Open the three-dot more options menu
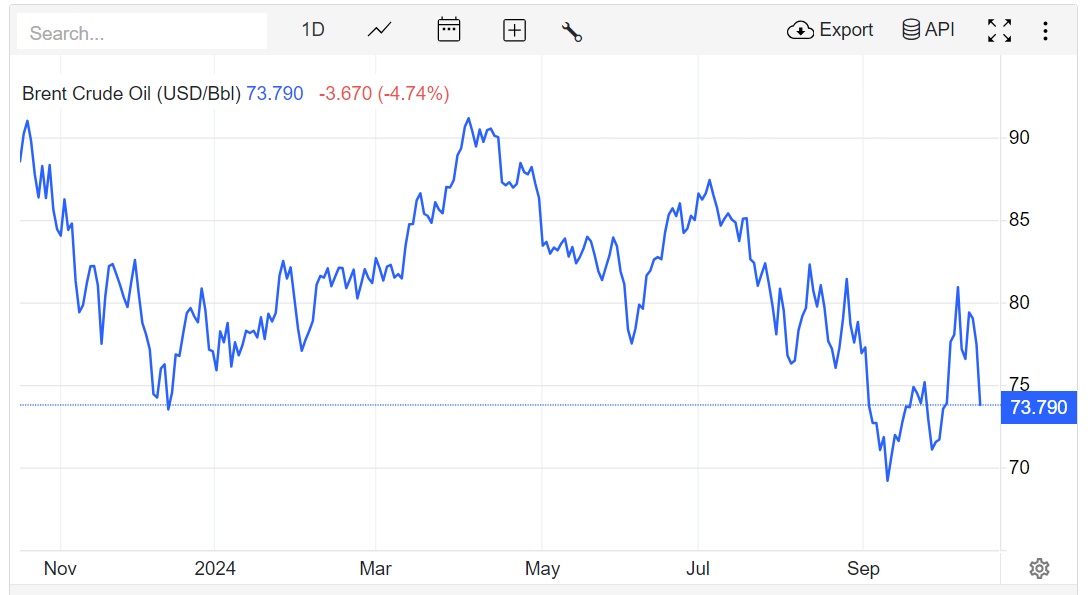 point(1045,31)
